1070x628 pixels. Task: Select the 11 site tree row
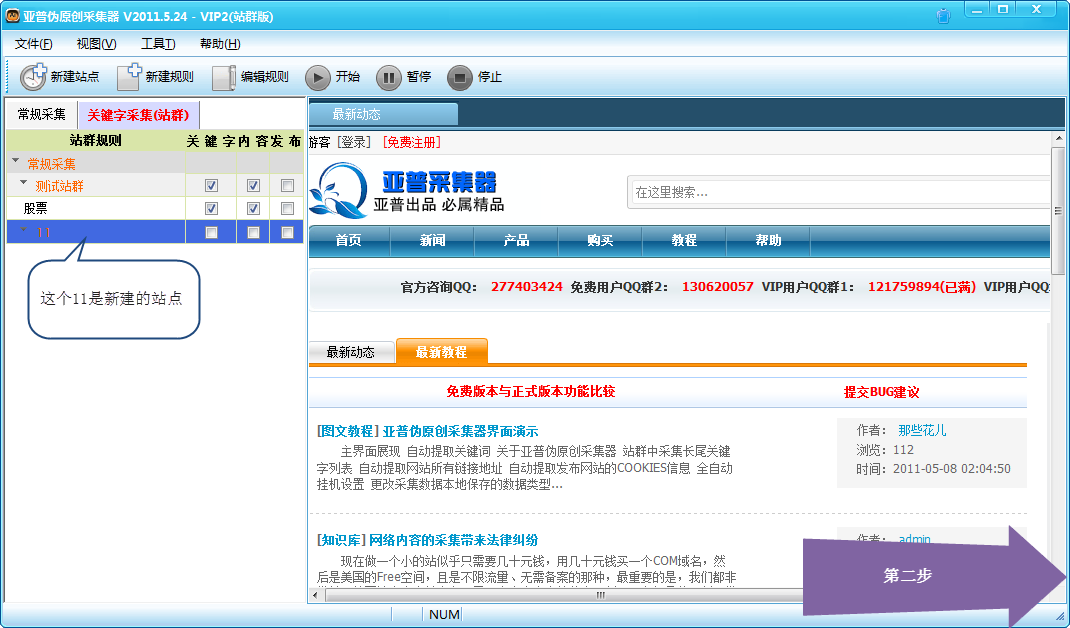click(155, 232)
